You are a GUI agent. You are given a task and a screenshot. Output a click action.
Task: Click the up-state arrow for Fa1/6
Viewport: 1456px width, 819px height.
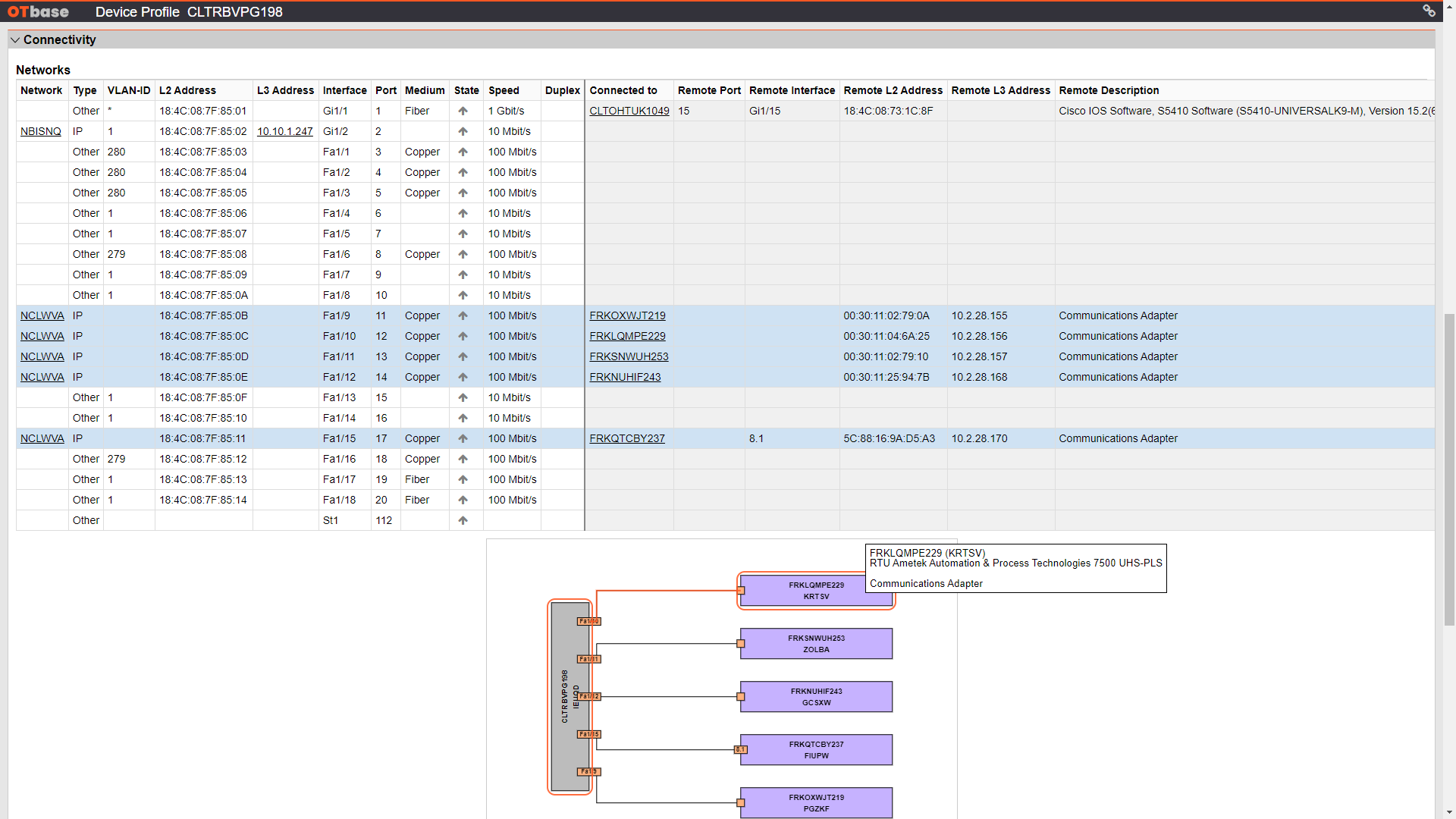coord(463,254)
